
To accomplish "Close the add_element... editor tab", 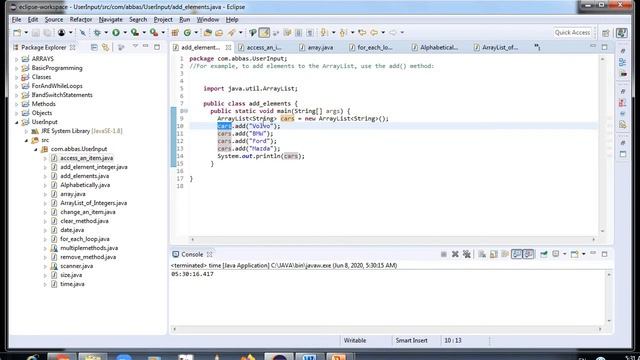I will (228, 48).
